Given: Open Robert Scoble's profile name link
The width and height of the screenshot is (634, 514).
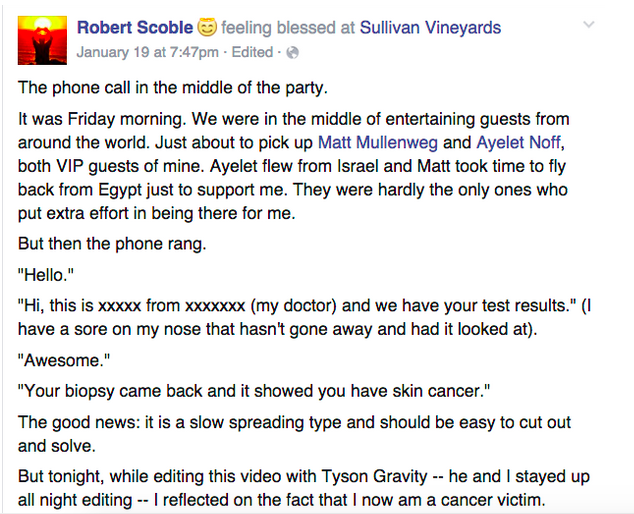Looking at the screenshot, I should pos(135,27).
